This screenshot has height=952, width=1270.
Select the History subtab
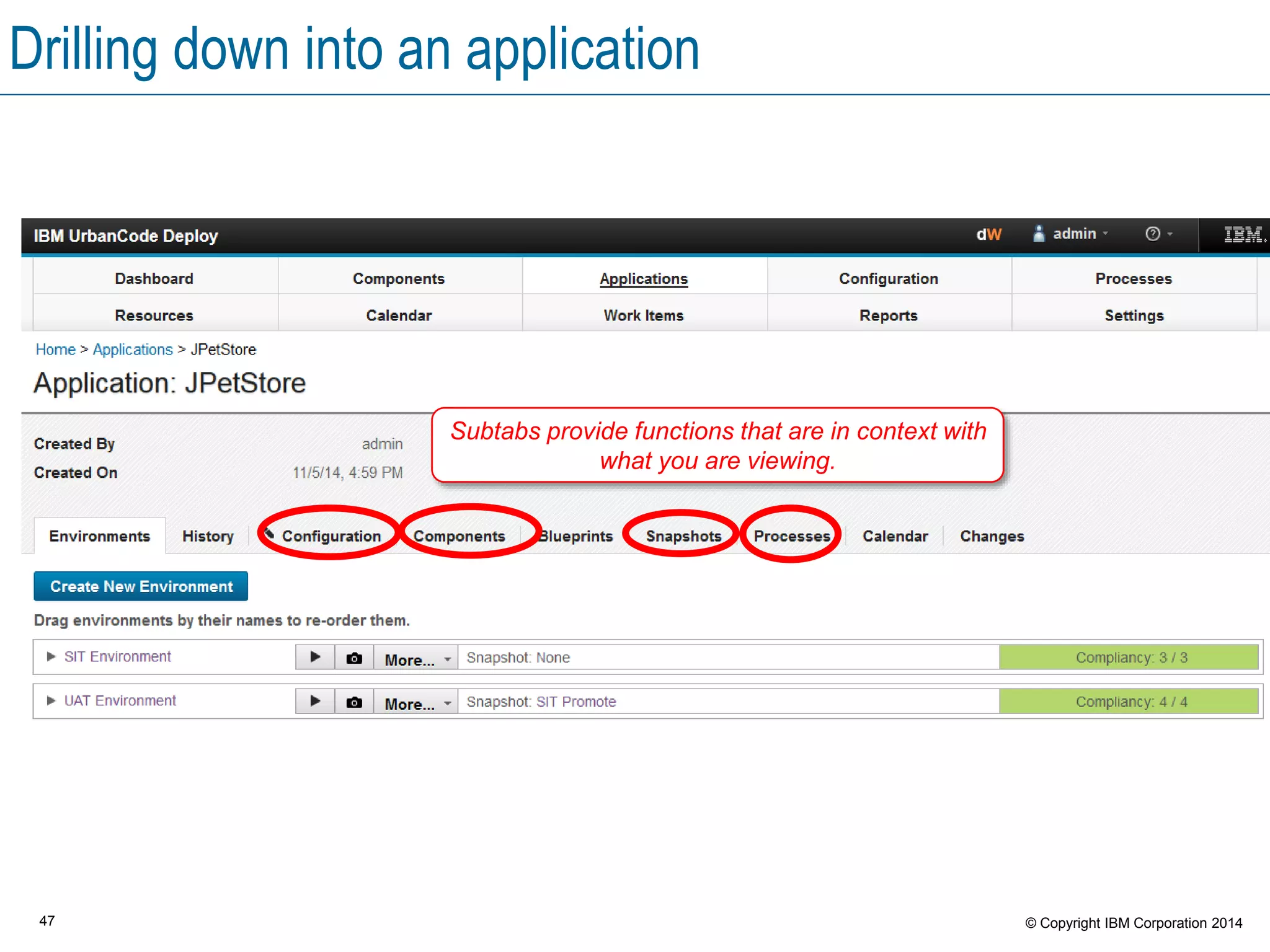pyautogui.click(x=208, y=536)
